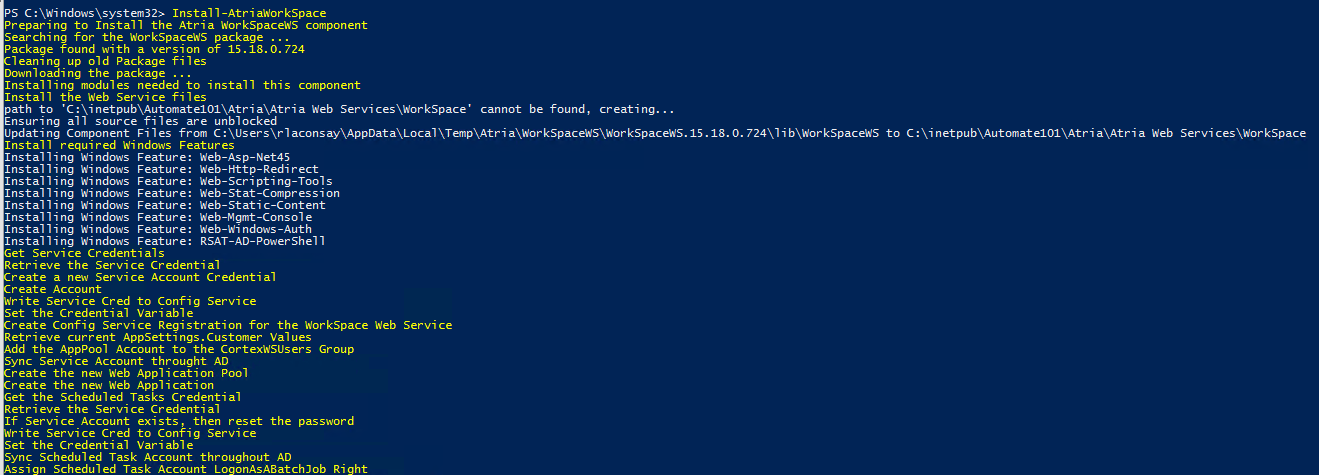Click the 'Install required Windows Features' line
The width and height of the screenshot is (1319, 475).
click(x=118, y=145)
